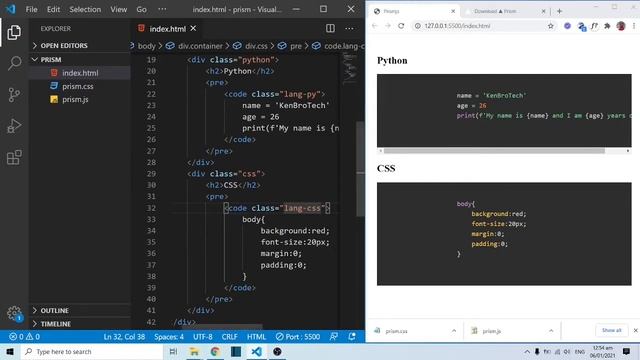Expand the Outline section
Screen dimensions: 640x360
pos(80,311)
